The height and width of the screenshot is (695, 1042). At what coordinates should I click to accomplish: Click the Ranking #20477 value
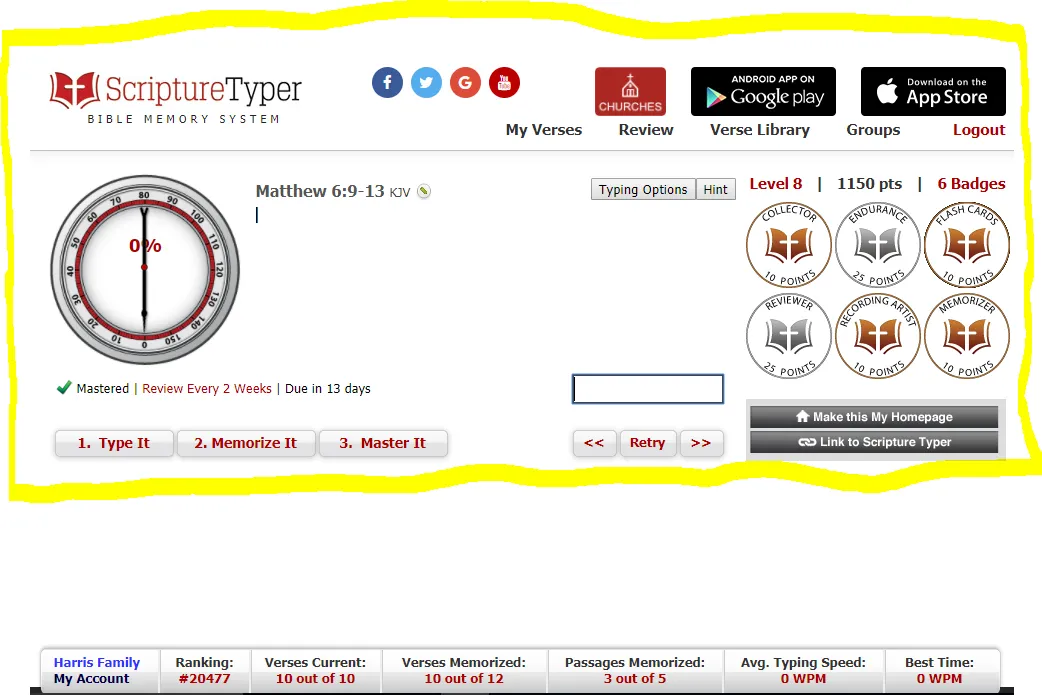(x=205, y=678)
